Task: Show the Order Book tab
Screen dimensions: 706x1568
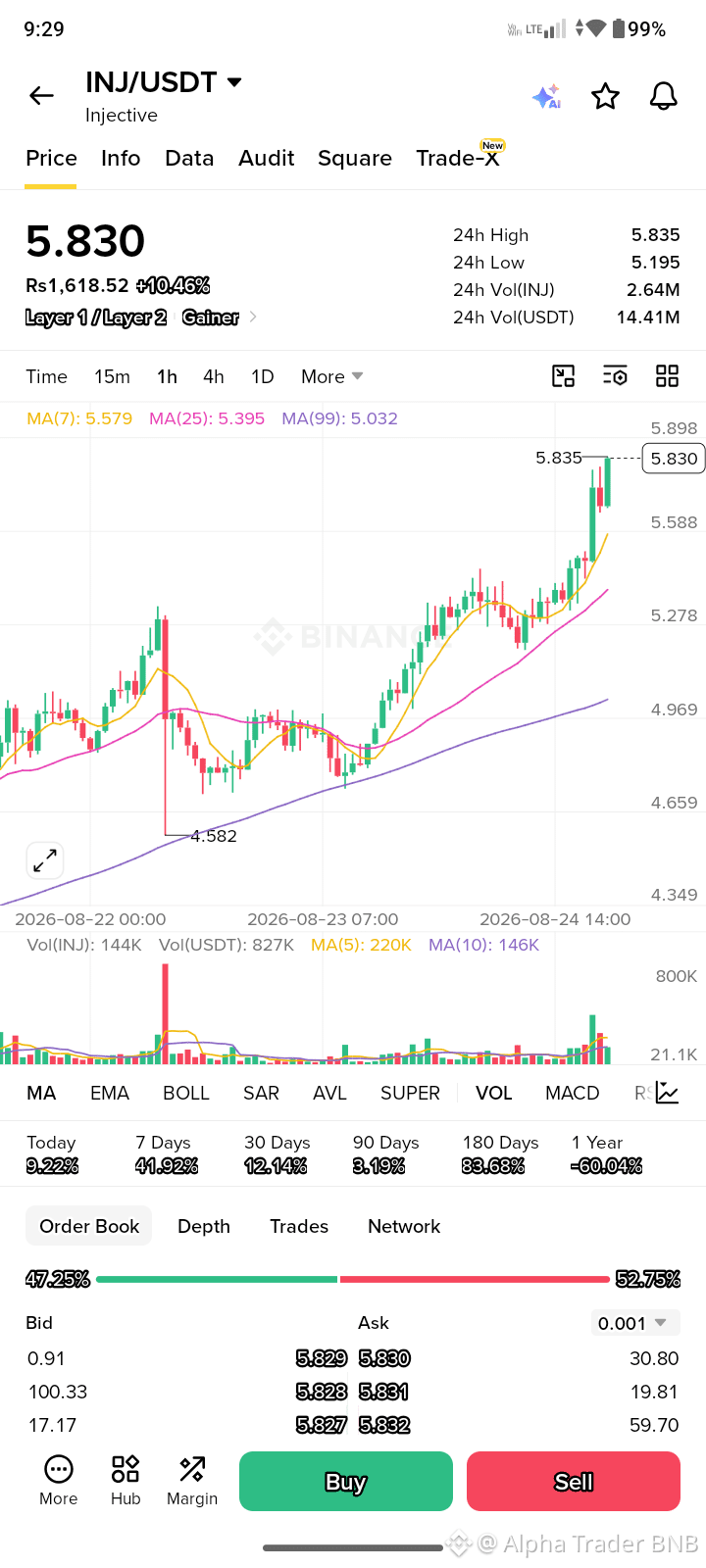Action: [x=89, y=1226]
